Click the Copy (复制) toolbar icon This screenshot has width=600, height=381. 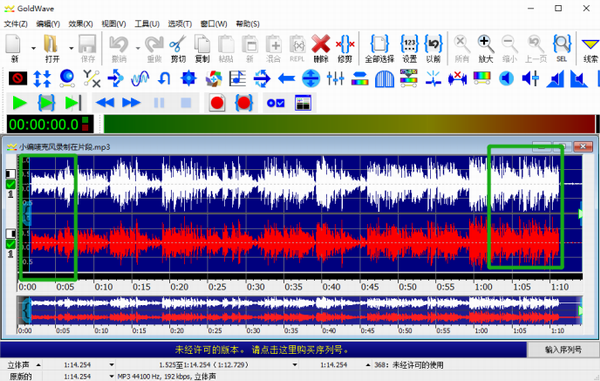click(x=202, y=44)
